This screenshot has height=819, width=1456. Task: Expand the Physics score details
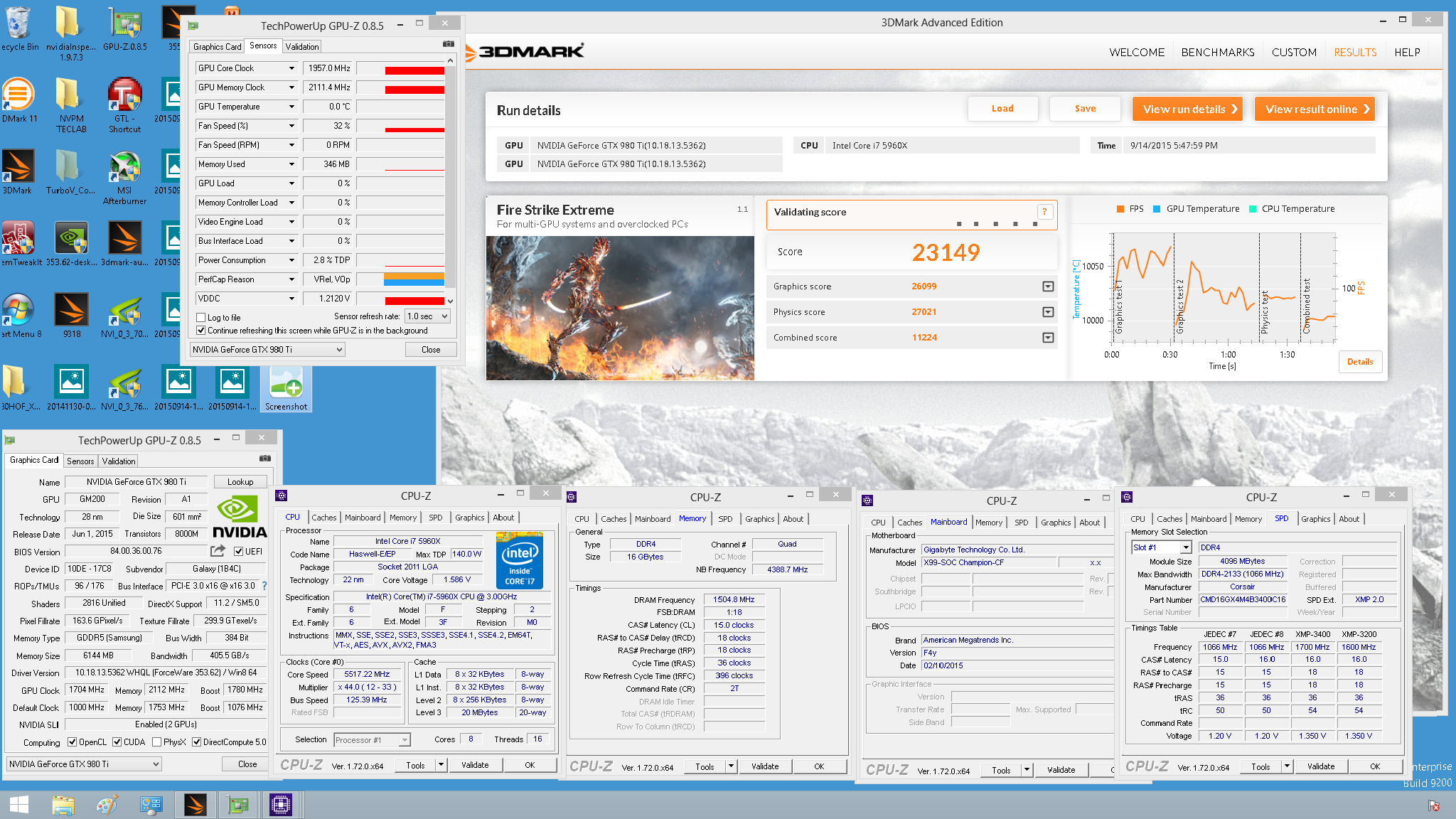[x=1048, y=312]
